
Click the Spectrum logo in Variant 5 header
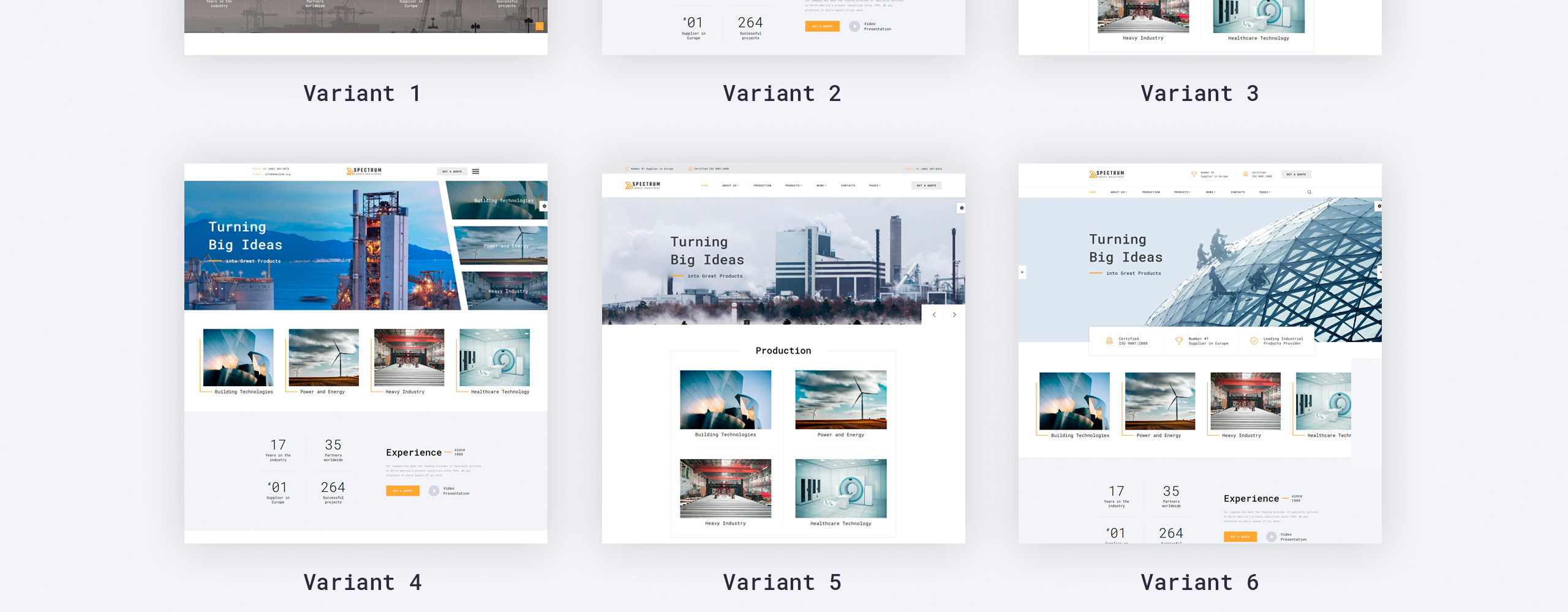pos(643,185)
